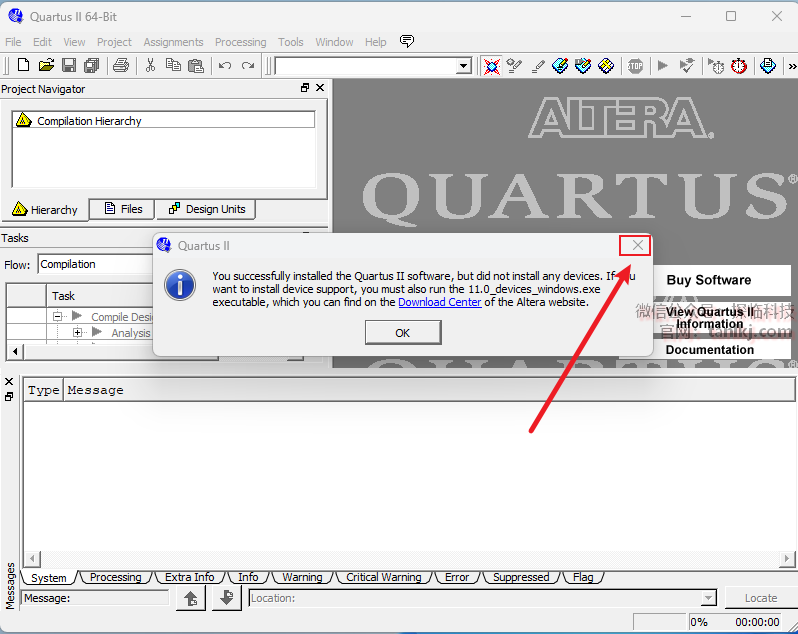Viewport: 798px width, 634px height.
Task: Close the Messages panel
Action: coord(9,381)
